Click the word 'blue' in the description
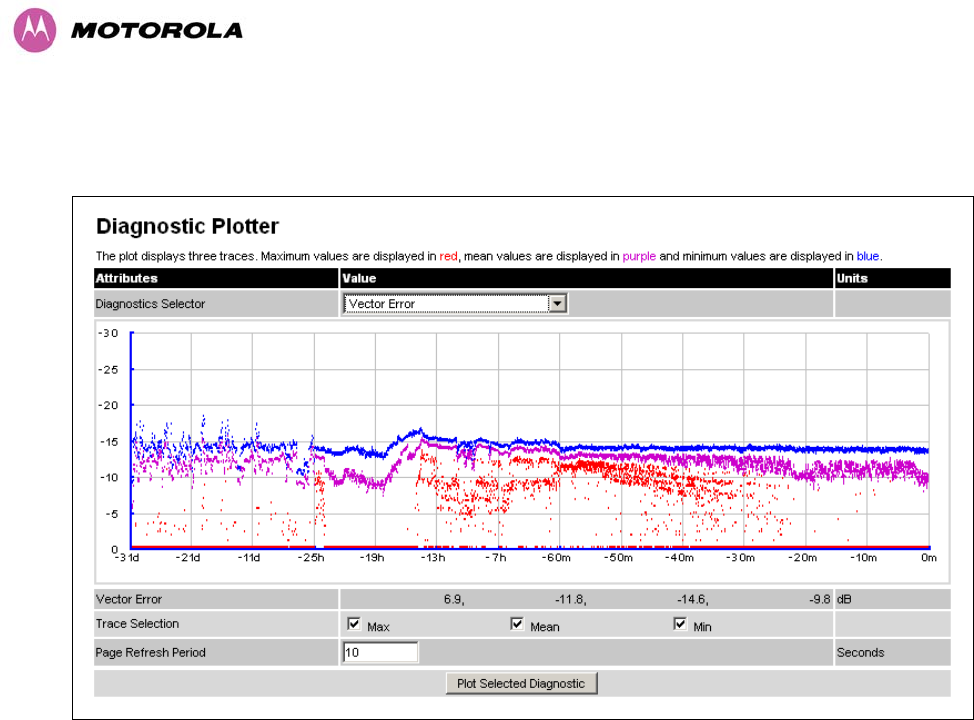This screenshot has width=974, height=720. [x=867, y=256]
